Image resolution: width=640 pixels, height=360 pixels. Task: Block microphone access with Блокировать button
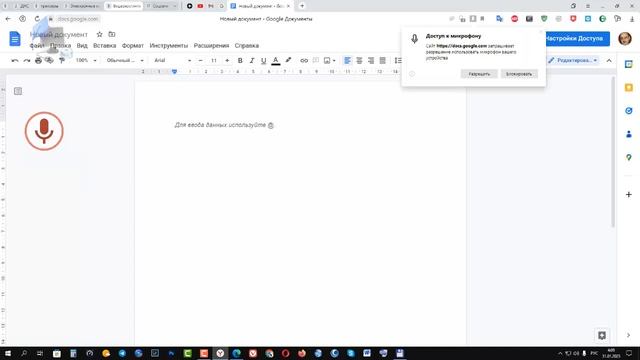click(519, 74)
